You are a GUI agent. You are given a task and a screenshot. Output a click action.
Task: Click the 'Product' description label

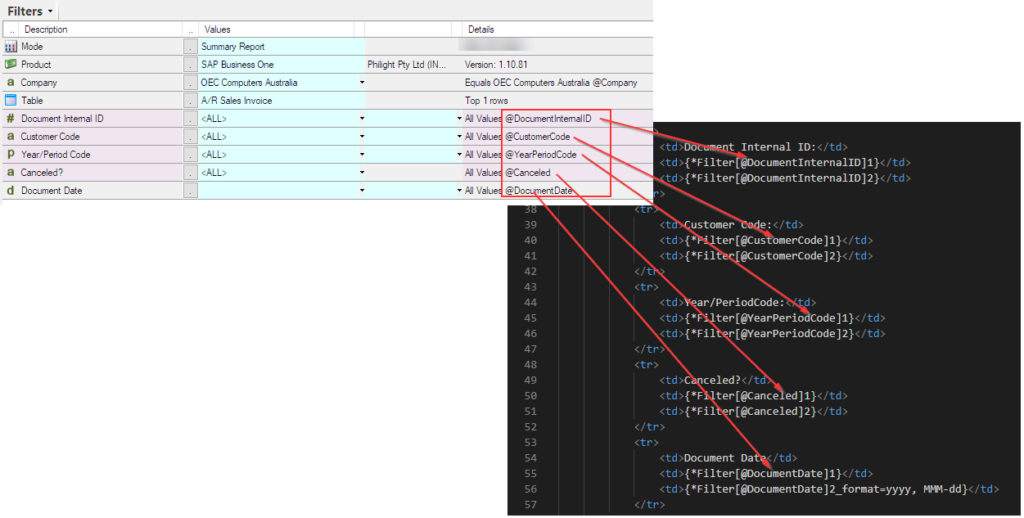tap(36, 64)
